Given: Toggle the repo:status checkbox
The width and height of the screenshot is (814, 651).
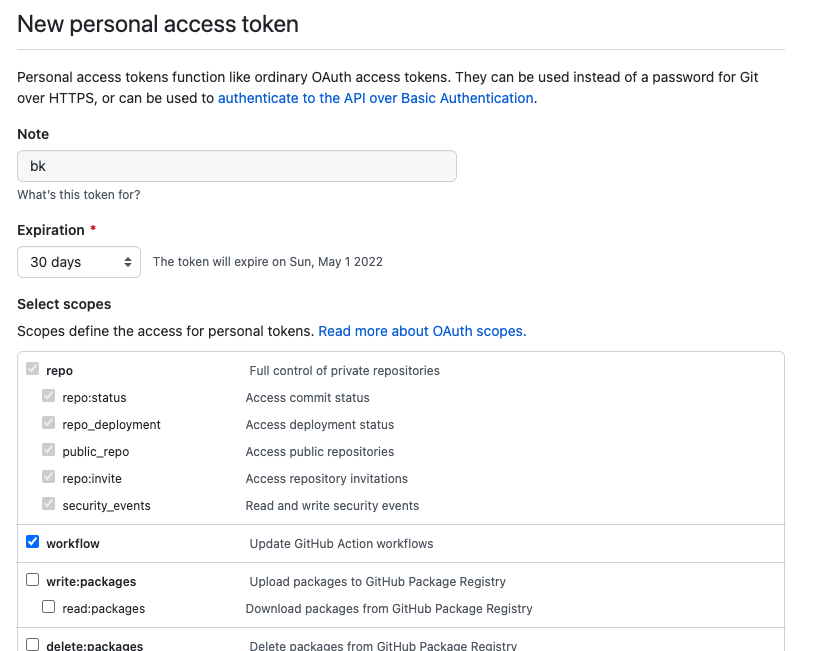Looking at the screenshot, I should point(48,396).
